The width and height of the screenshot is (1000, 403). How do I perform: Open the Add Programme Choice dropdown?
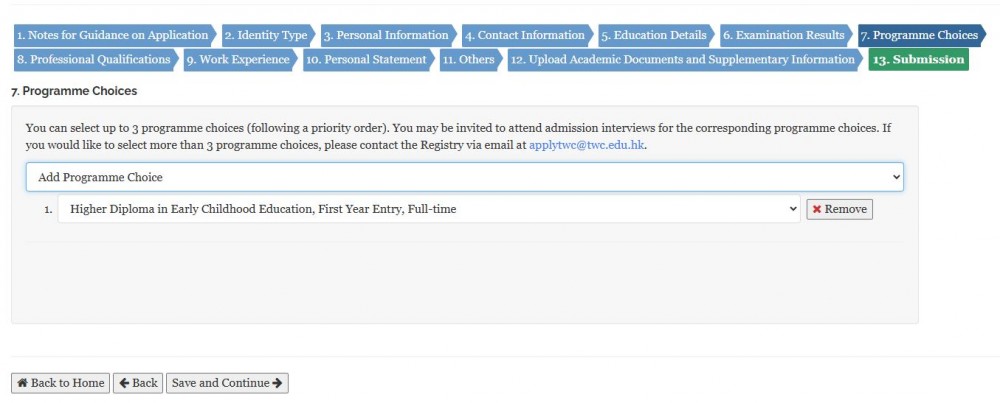pyautogui.click(x=464, y=177)
